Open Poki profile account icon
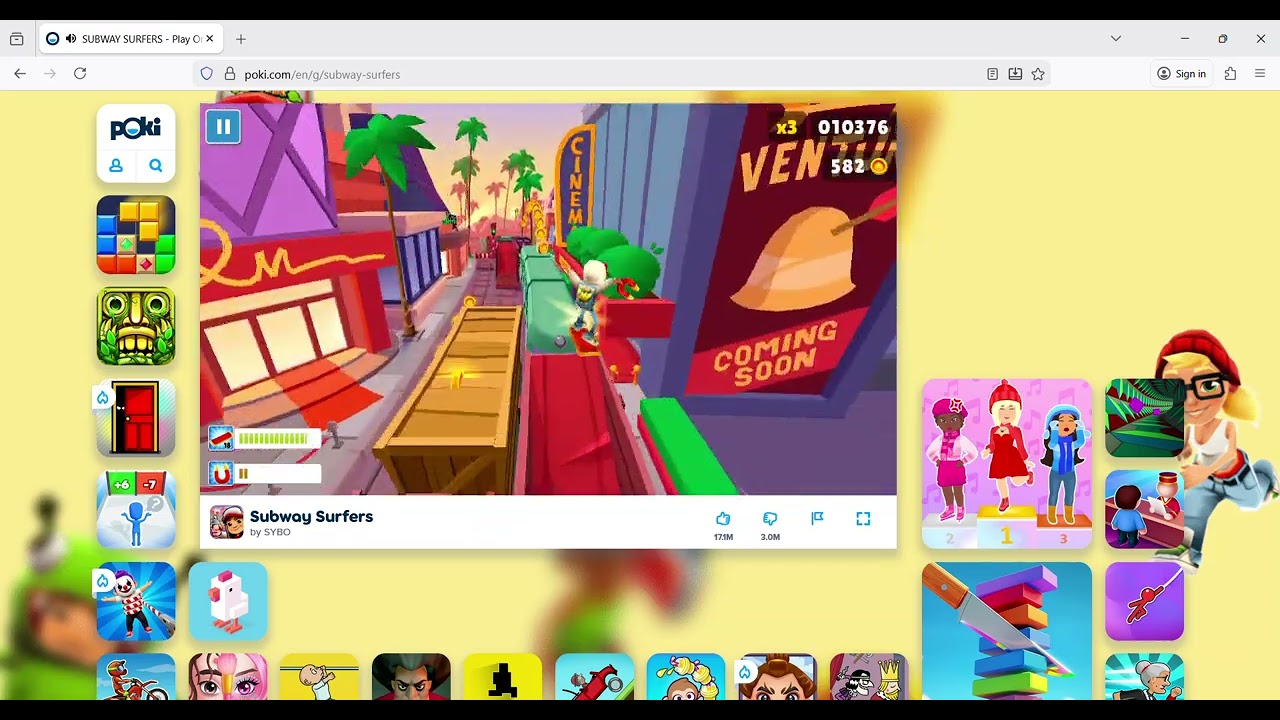1280x720 pixels. 116,166
